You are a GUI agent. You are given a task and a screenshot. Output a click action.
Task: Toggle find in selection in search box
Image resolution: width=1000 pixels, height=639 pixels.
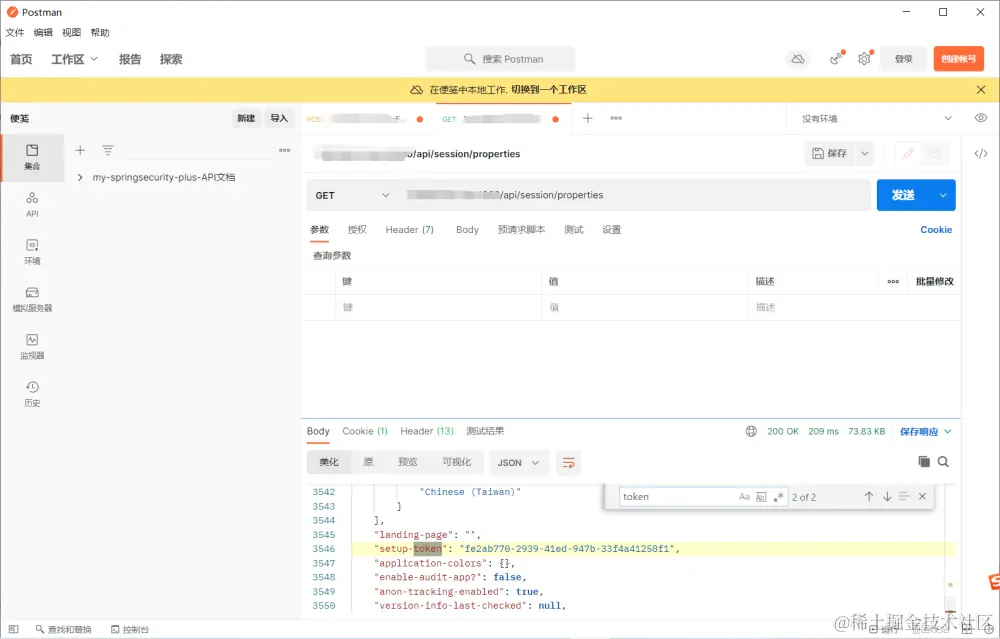904,497
